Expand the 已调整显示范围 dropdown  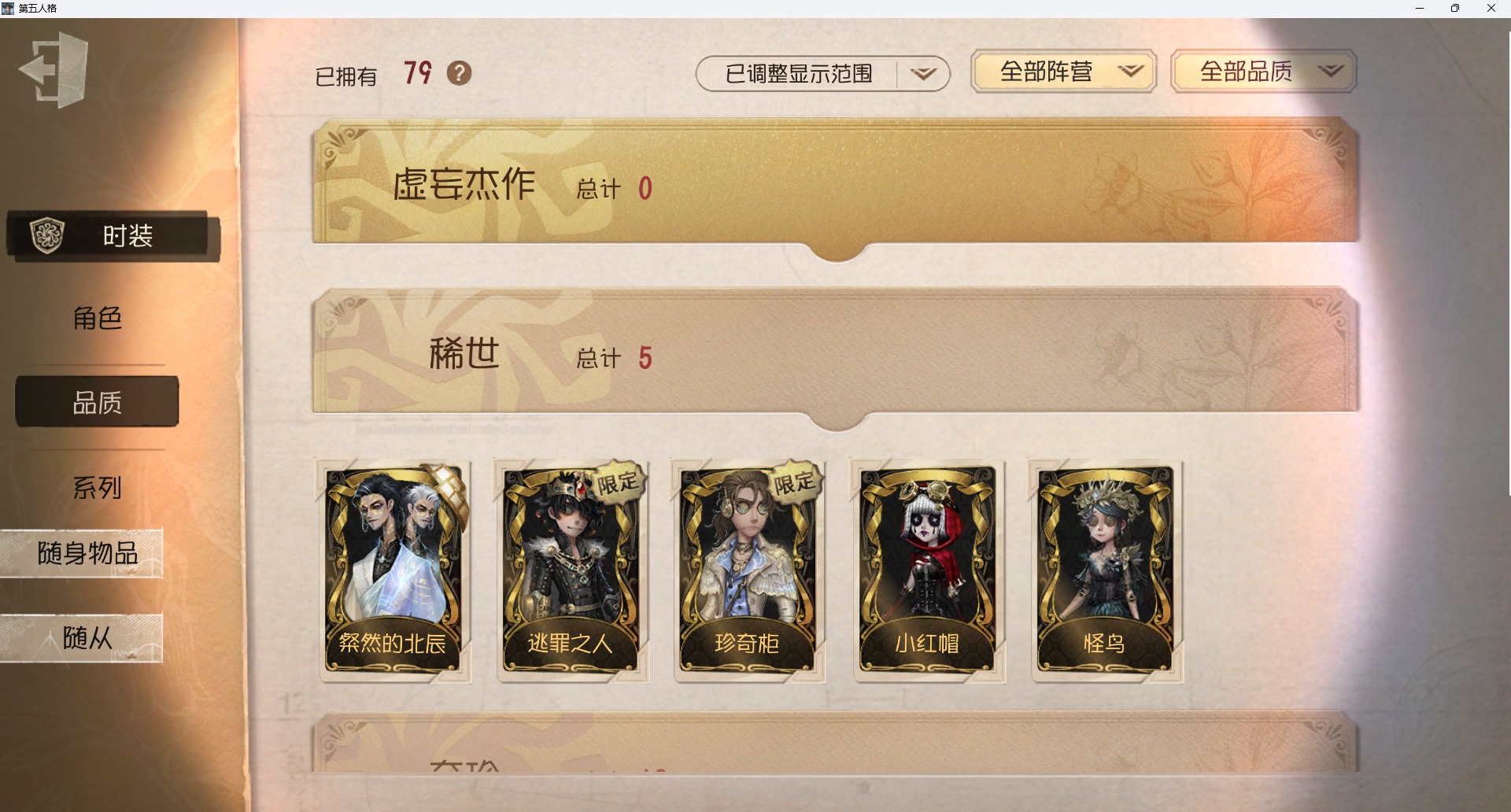tap(822, 74)
